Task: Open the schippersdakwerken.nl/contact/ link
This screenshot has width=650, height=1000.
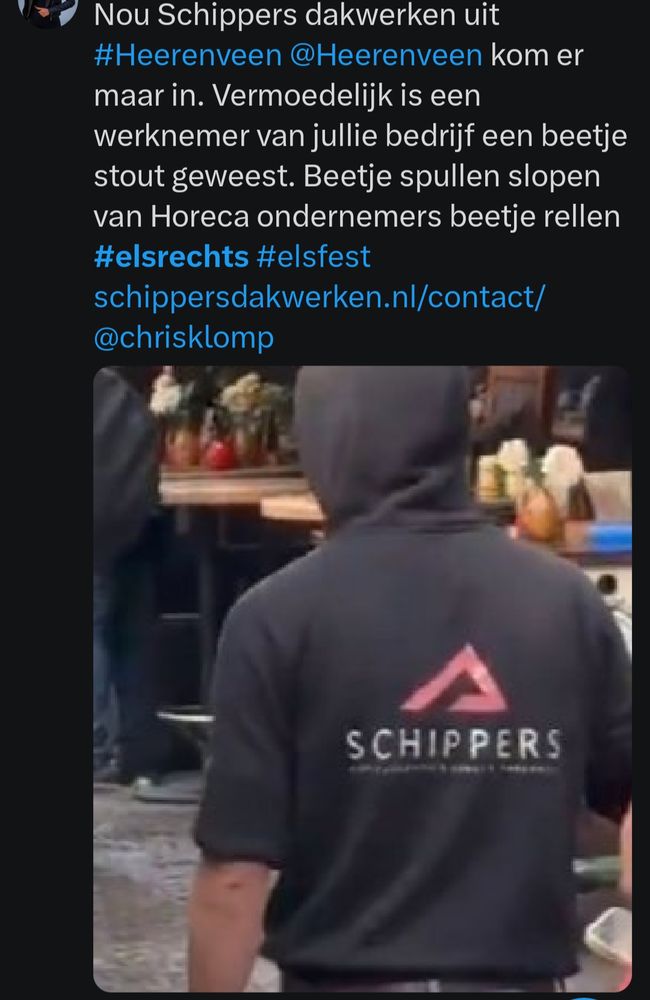Action: pos(320,297)
